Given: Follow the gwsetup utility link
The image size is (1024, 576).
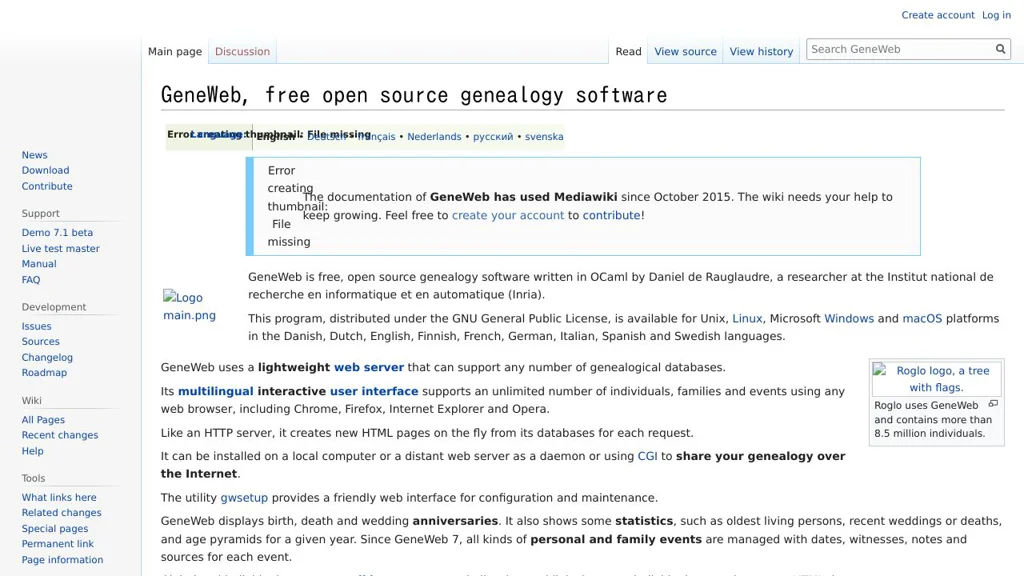Looking at the screenshot, I should (x=244, y=498).
